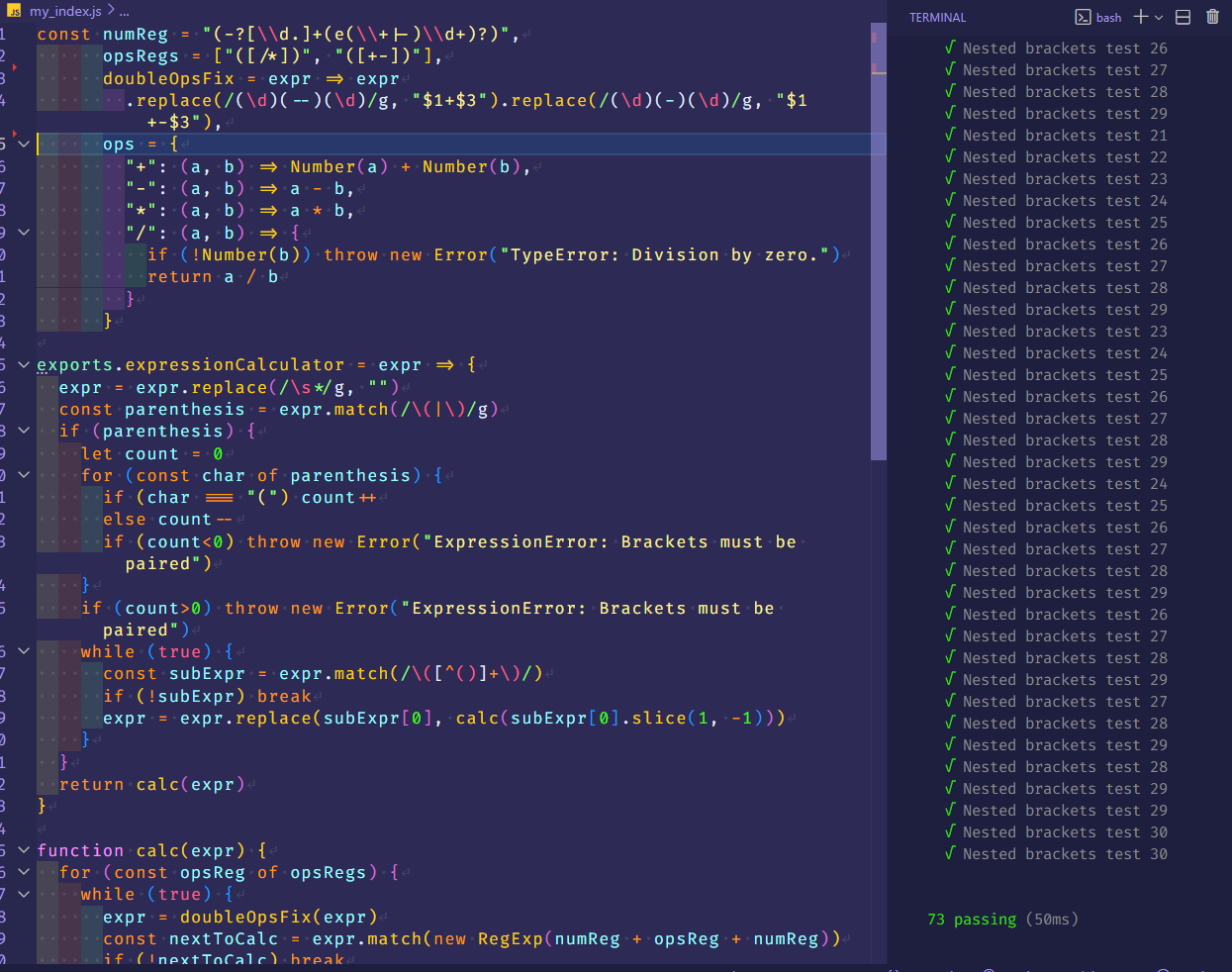Click the 'return calc(expr)' statement

151,785
